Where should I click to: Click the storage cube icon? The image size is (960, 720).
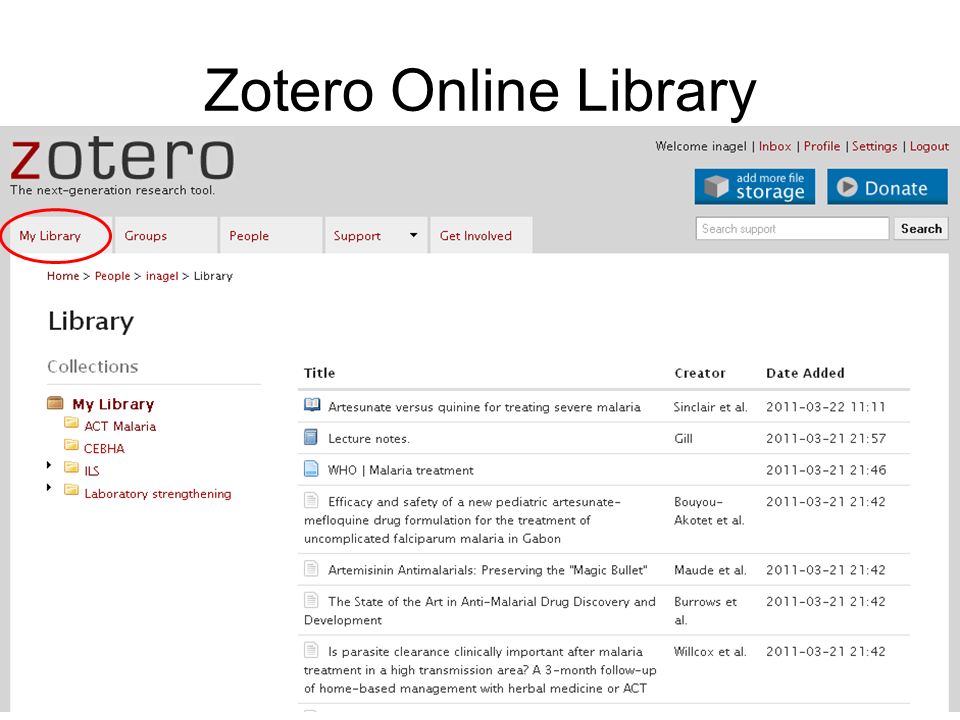click(716, 187)
